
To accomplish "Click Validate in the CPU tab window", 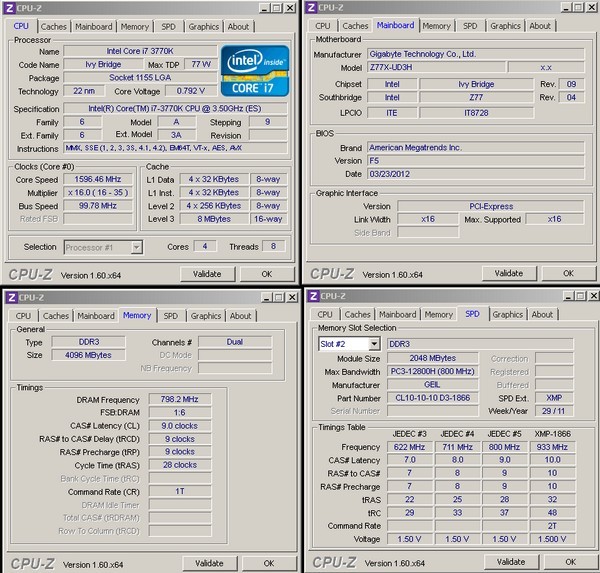I will tap(207, 274).
